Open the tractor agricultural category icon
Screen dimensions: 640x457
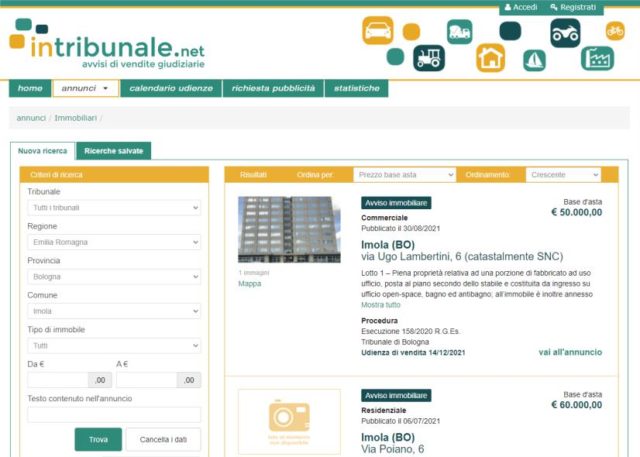429,58
